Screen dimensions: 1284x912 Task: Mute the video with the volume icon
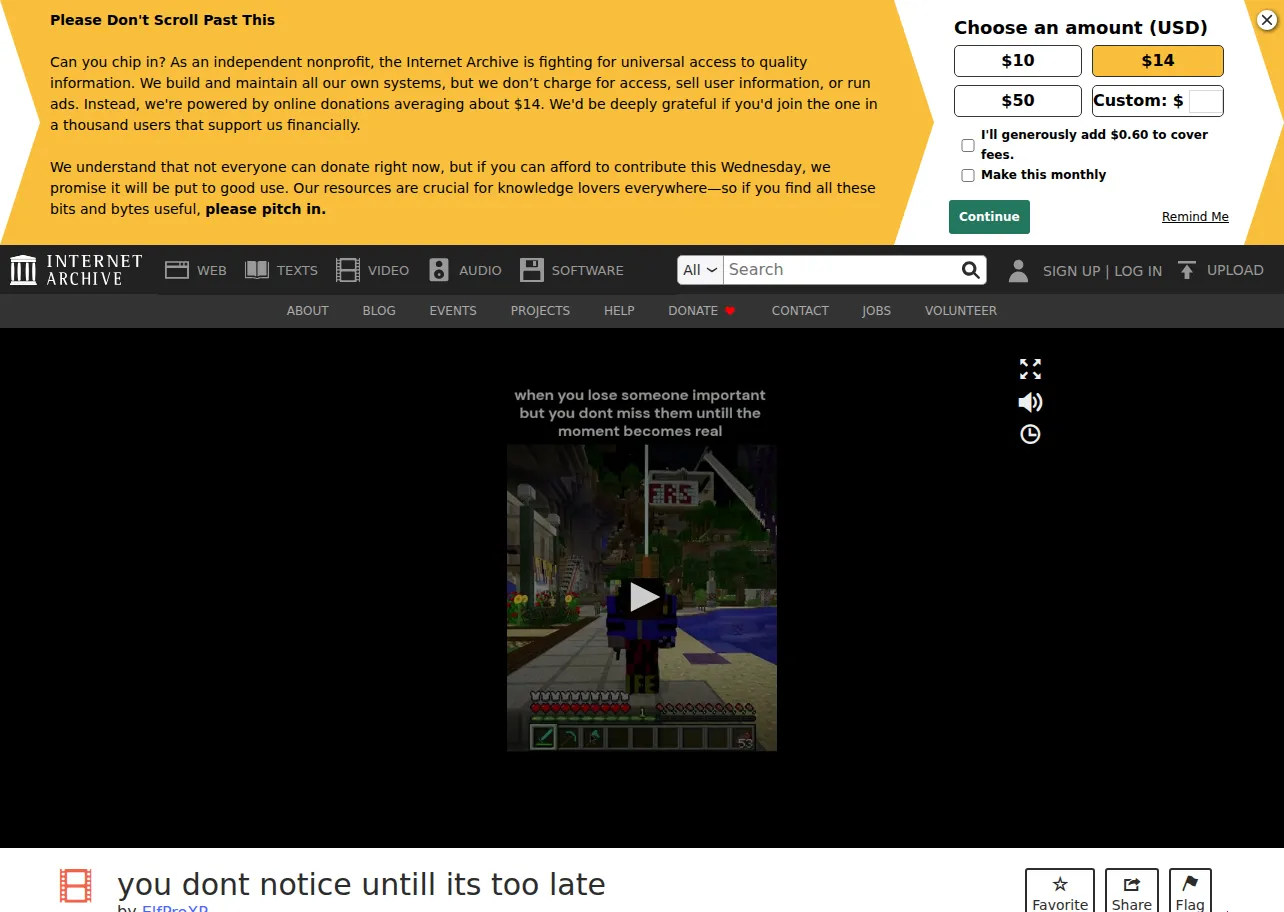tap(1030, 402)
